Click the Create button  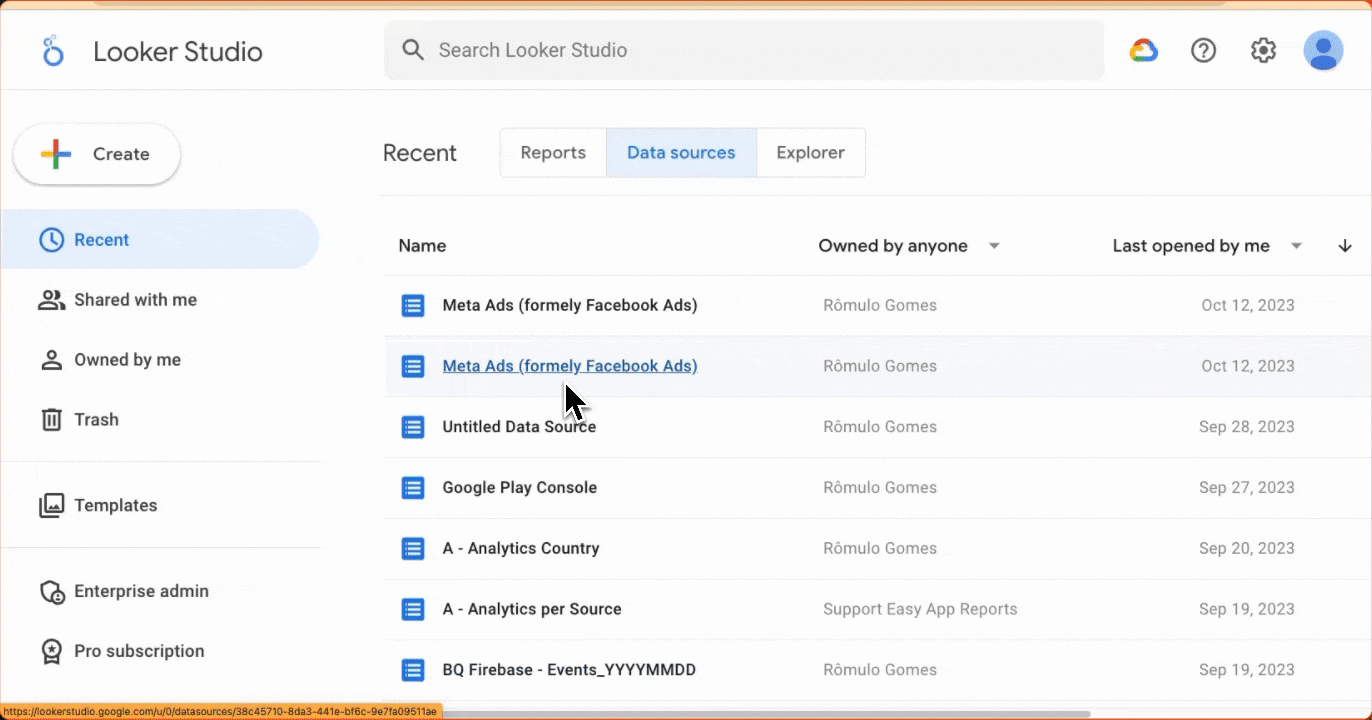(96, 154)
